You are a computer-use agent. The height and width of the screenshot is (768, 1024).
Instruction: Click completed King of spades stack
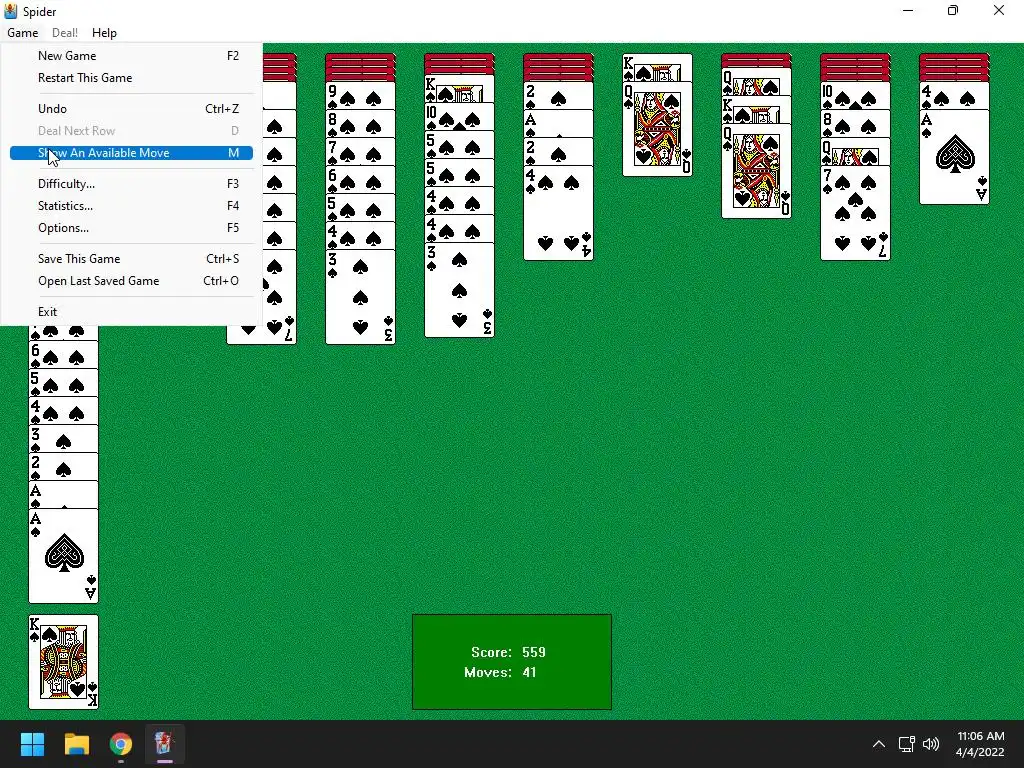(x=63, y=662)
